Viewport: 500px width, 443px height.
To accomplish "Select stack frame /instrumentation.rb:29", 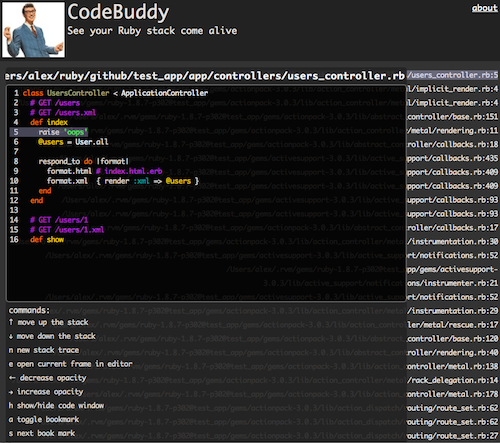I will [x=453, y=311].
